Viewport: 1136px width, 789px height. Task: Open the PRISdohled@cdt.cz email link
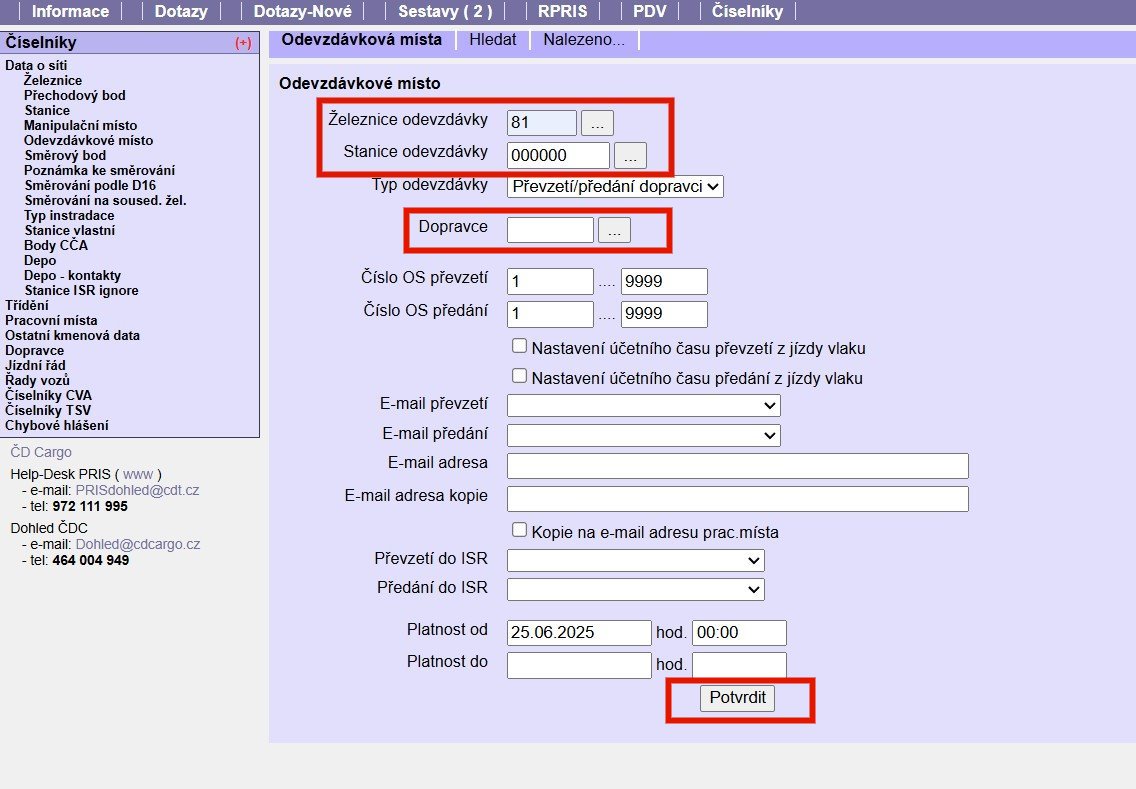(x=137, y=490)
